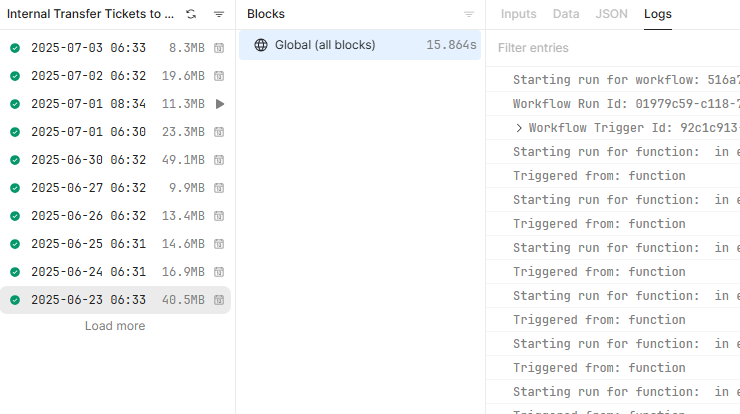
Task: Open the Blocks panel filter icon
Action: pos(469,14)
